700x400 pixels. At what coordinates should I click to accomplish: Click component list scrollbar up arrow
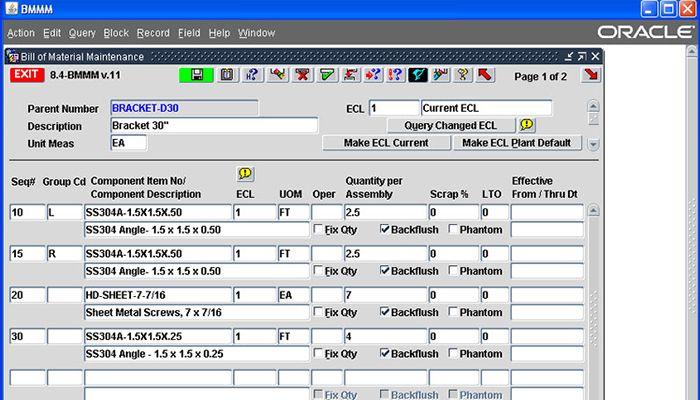coord(593,210)
